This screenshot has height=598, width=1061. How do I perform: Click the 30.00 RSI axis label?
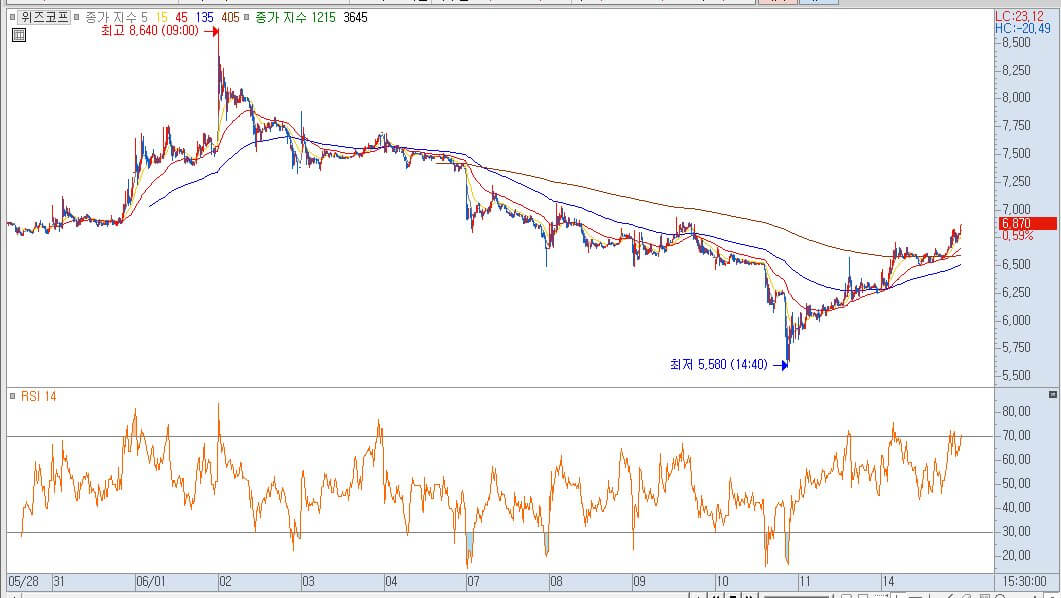pyautogui.click(x=1016, y=532)
